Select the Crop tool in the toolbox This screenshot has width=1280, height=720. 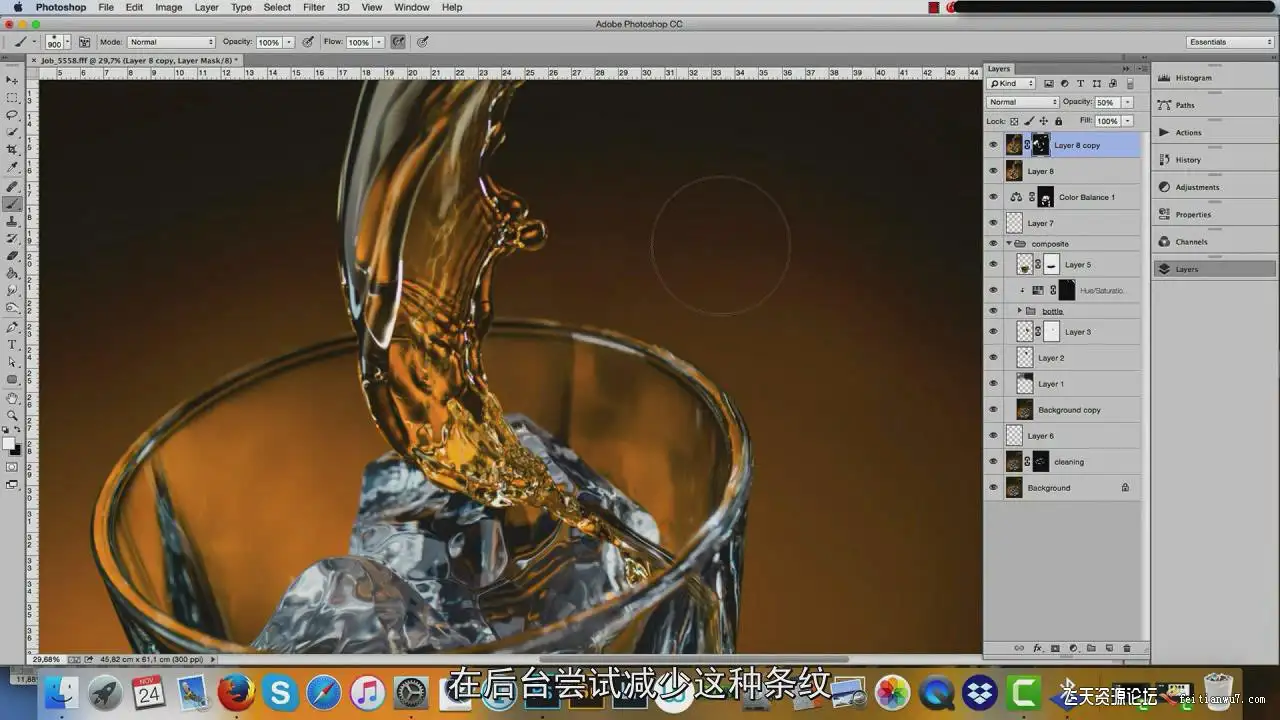pyautogui.click(x=12, y=149)
